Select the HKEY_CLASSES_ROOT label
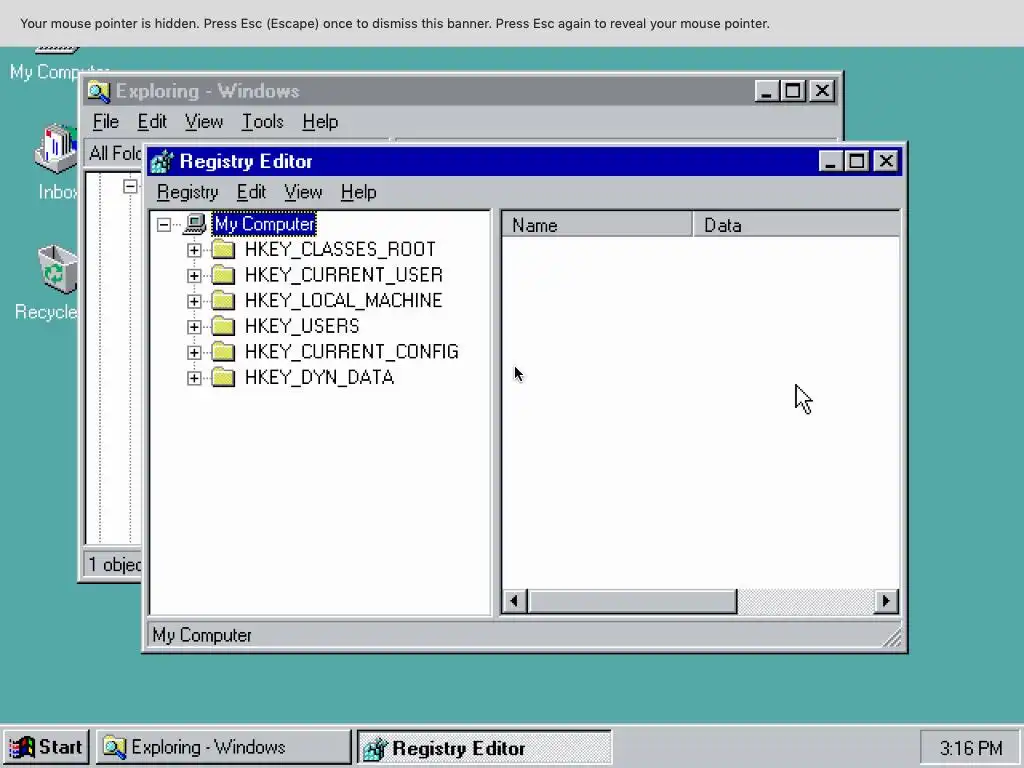This screenshot has height=768, width=1024. (x=340, y=249)
